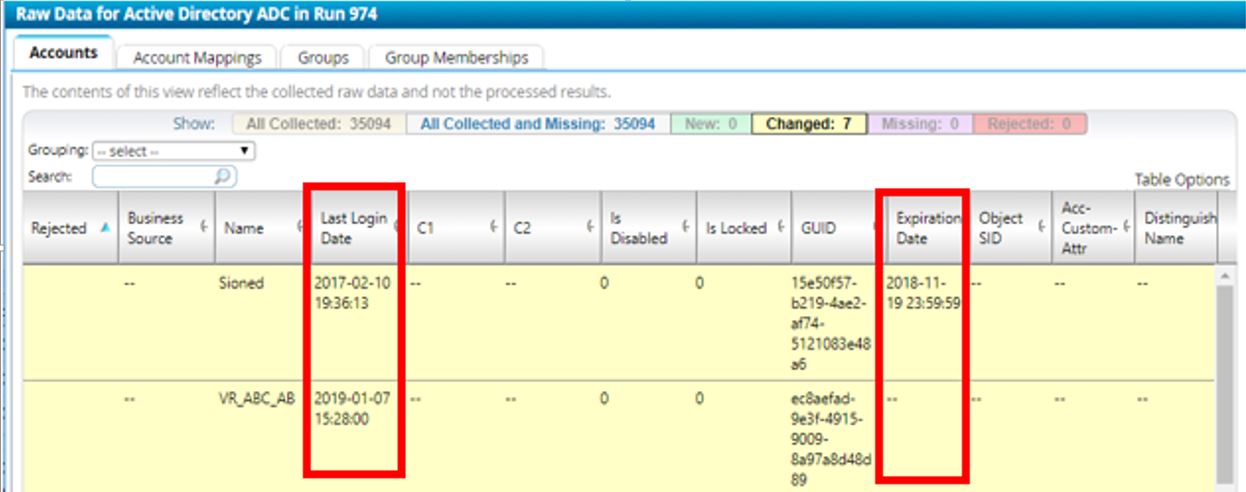
Task: Toggle the All Collected and Missing filter
Action: [537, 124]
